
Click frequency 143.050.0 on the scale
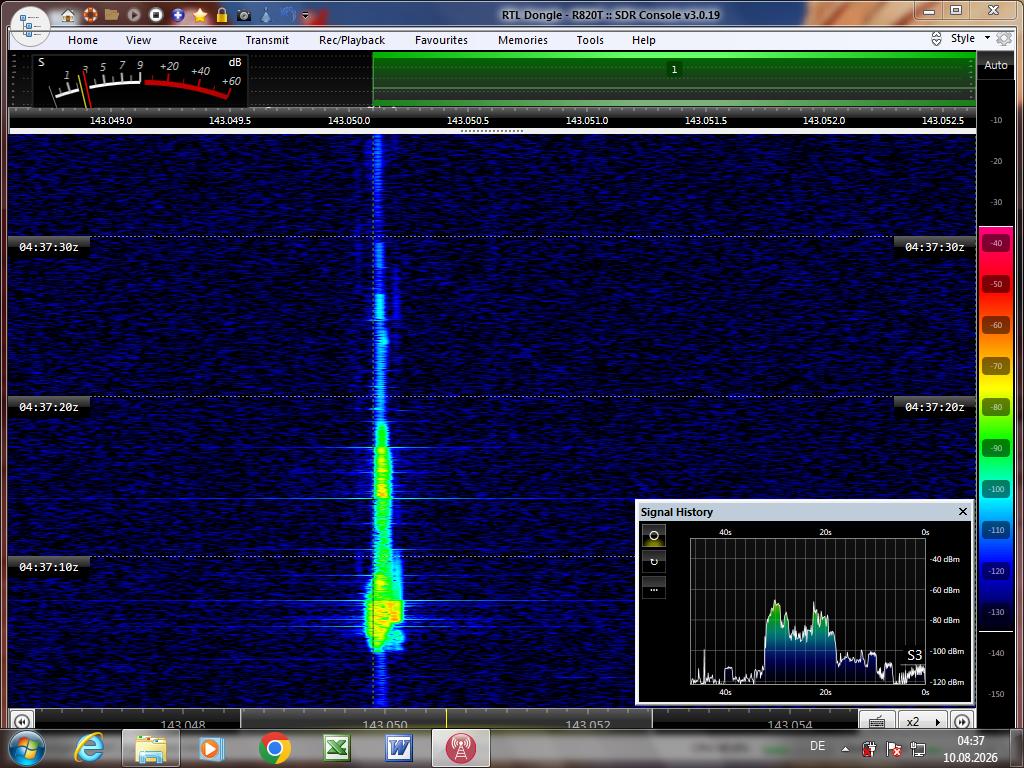coord(349,120)
